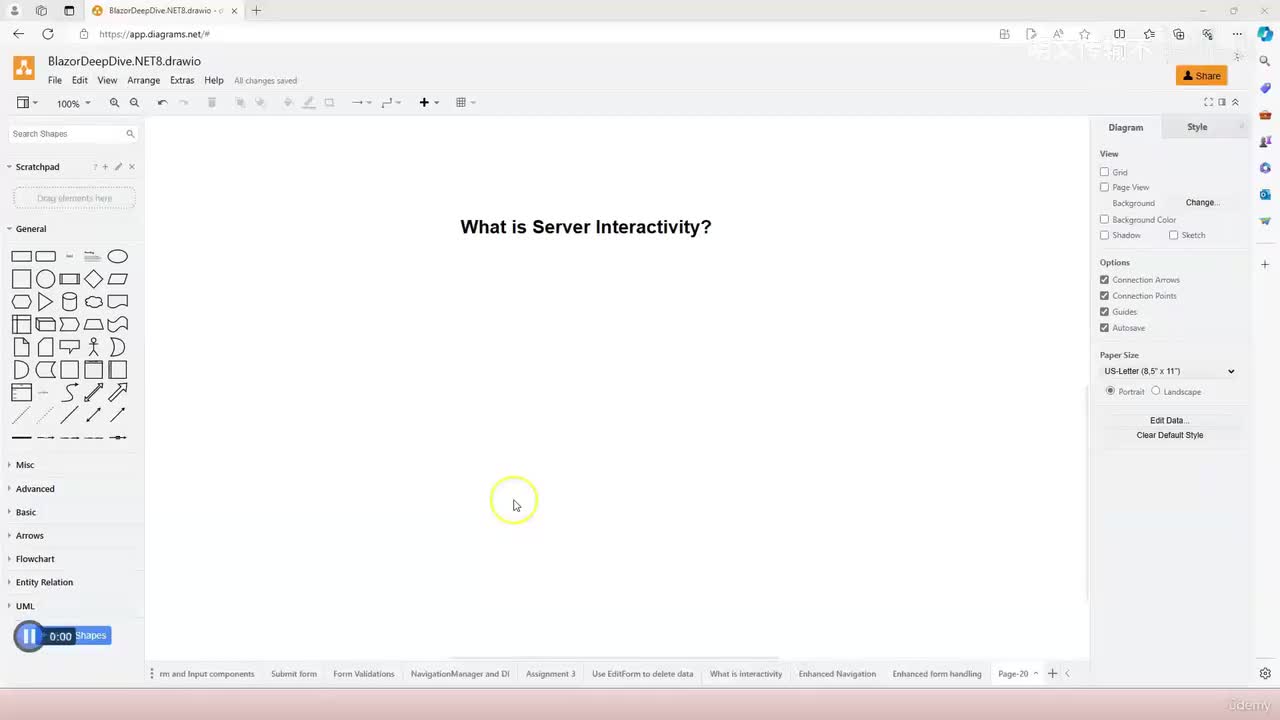
Task: Uncheck Connection Arrows
Action: click(1104, 280)
